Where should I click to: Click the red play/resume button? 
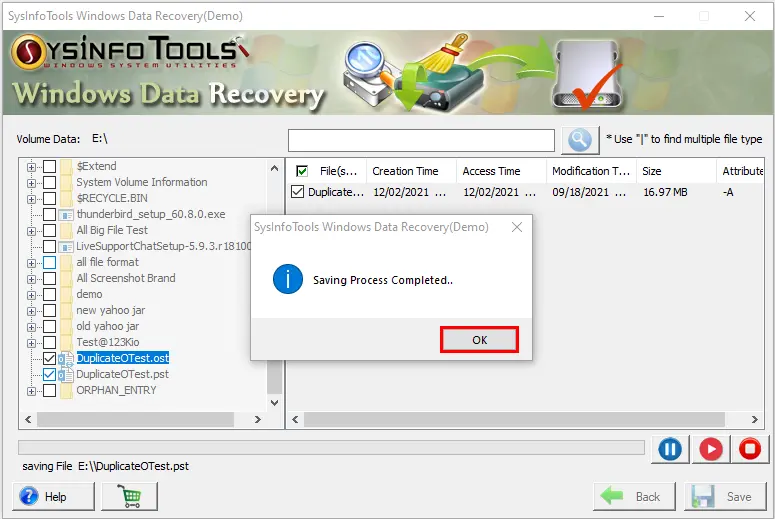pos(710,449)
